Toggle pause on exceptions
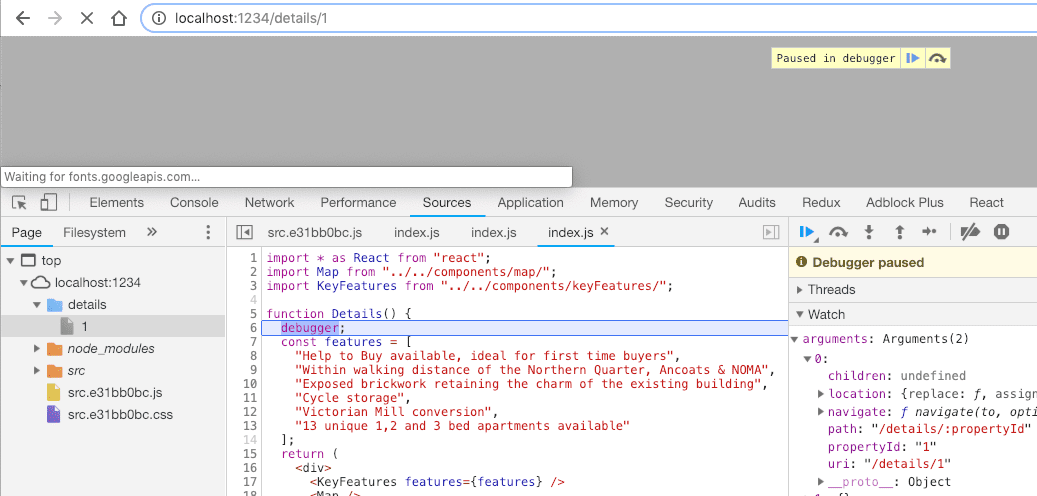 [x=1001, y=231]
